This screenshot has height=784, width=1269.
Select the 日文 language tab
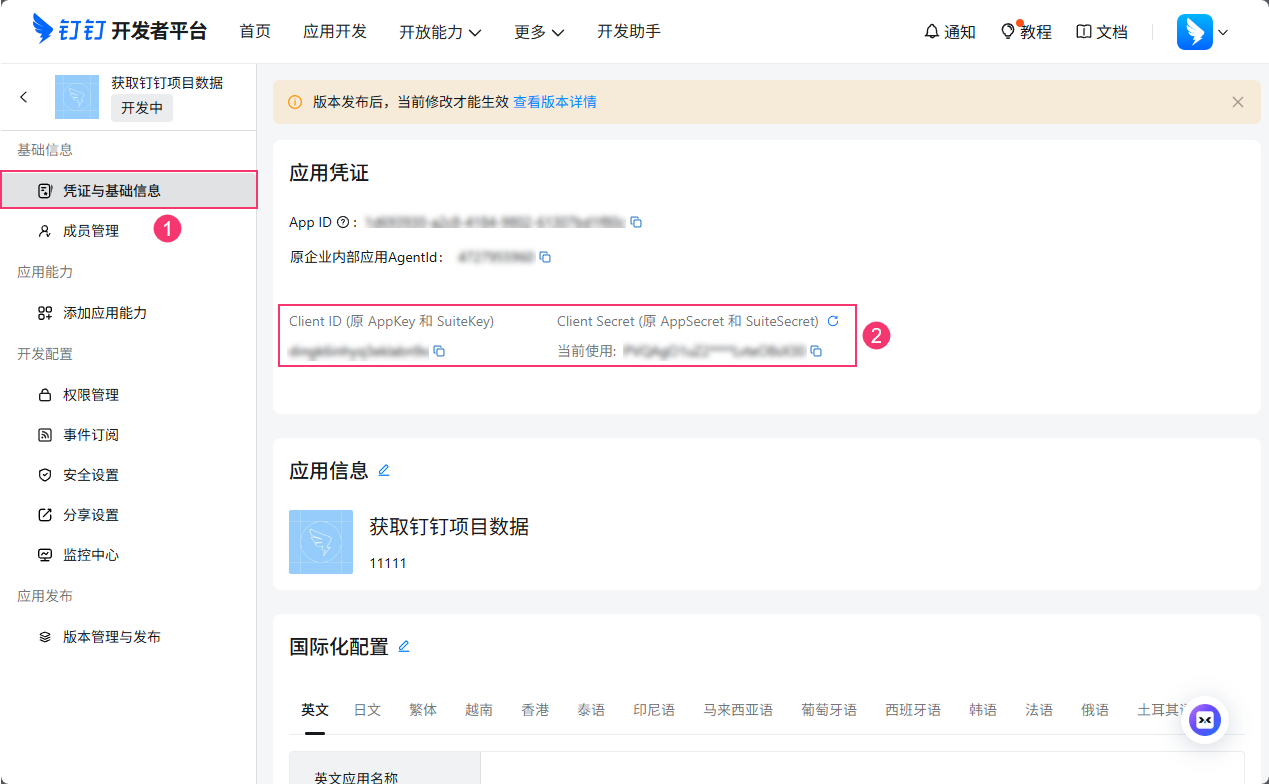pyautogui.click(x=367, y=710)
